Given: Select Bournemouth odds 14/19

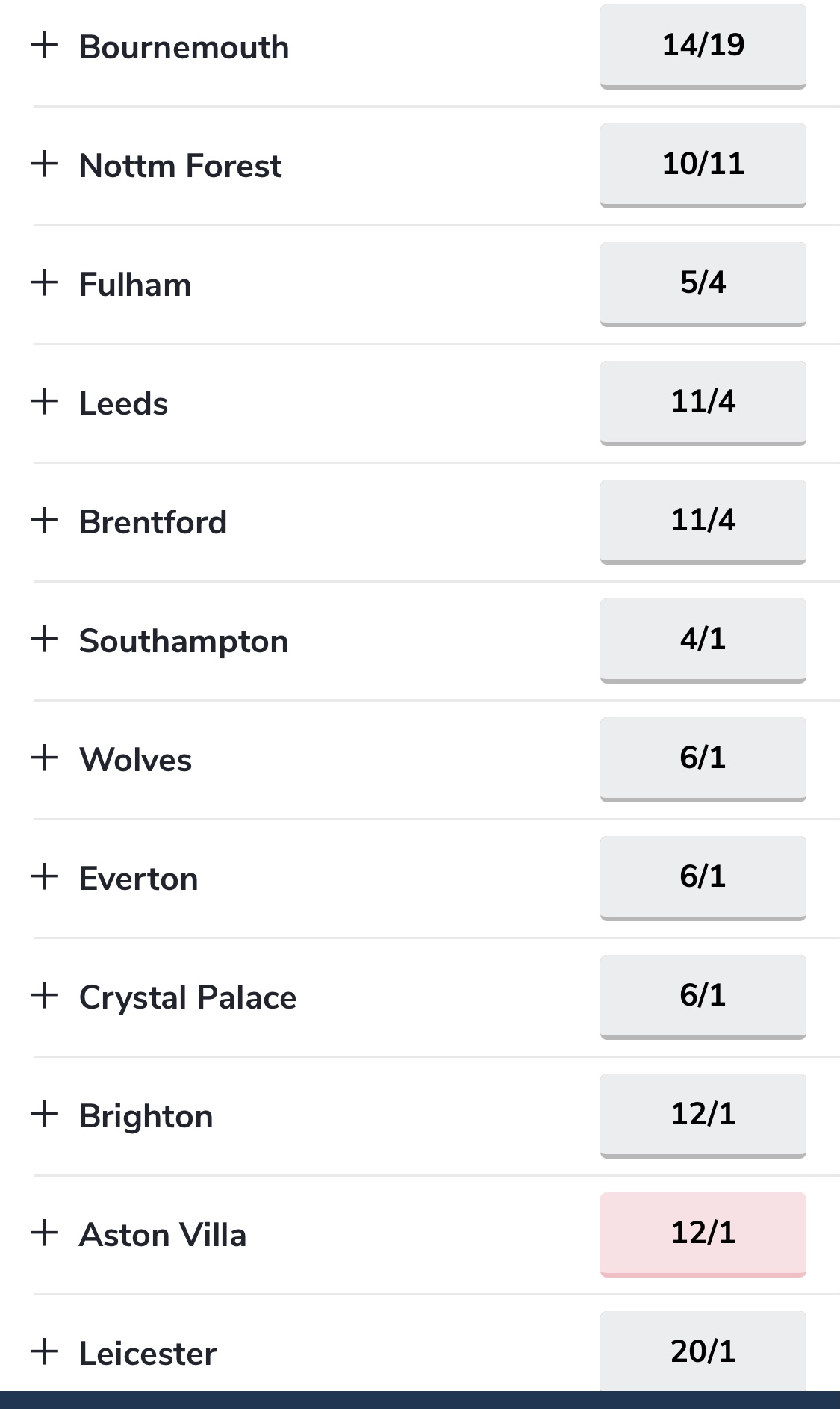Looking at the screenshot, I should [x=703, y=46].
